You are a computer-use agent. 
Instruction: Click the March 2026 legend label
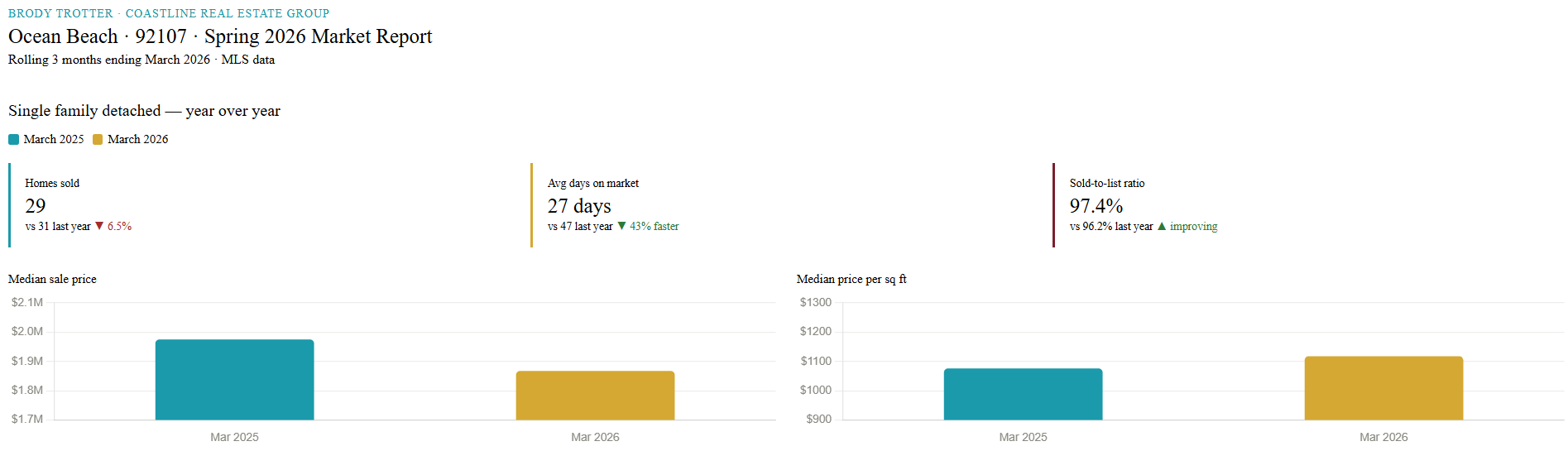tap(138, 139)
